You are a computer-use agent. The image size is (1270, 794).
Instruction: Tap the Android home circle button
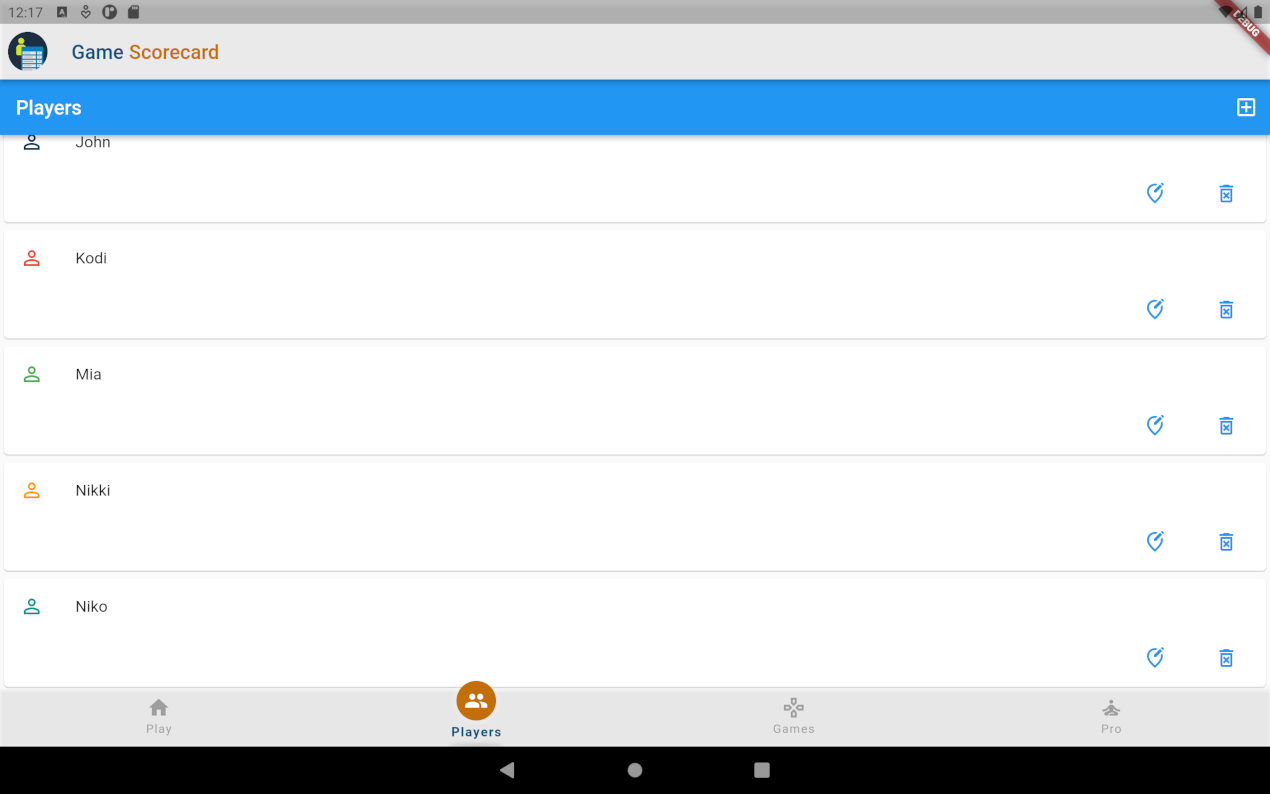point(635,770)
